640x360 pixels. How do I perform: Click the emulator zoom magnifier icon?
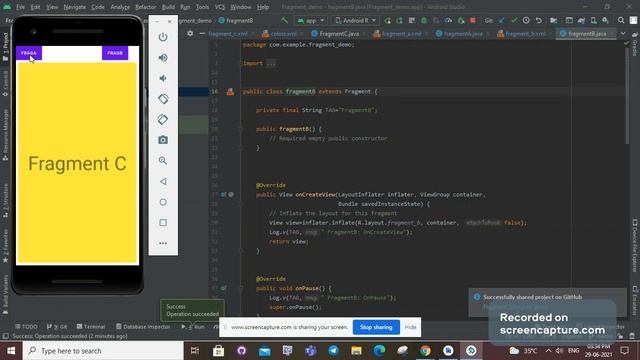coord(163,160)
